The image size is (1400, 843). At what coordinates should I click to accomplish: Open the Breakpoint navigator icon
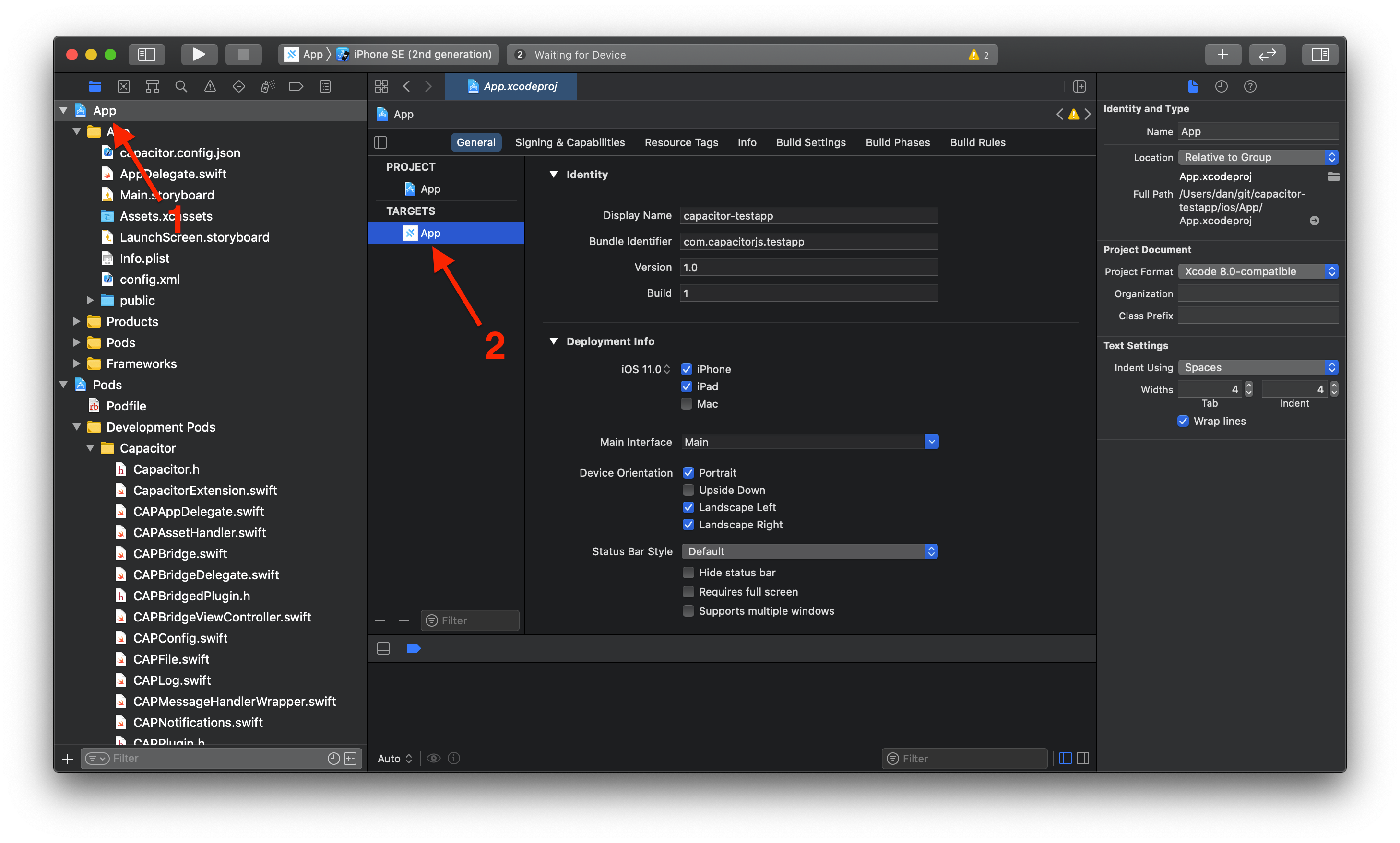(296, 86)
